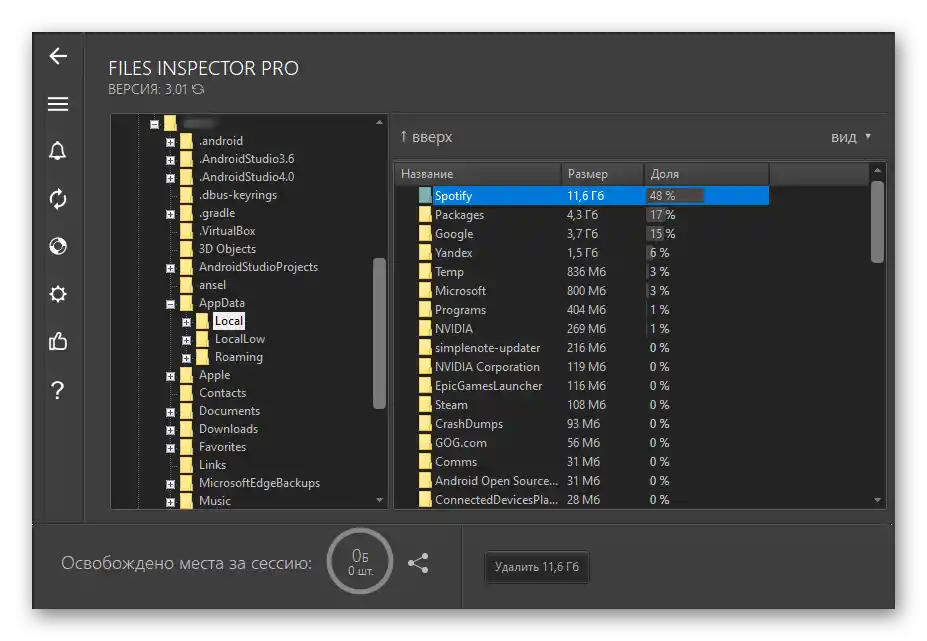The image size is (927, 641).
Task: Open the hamburger menu
Action: coord(58,104)
